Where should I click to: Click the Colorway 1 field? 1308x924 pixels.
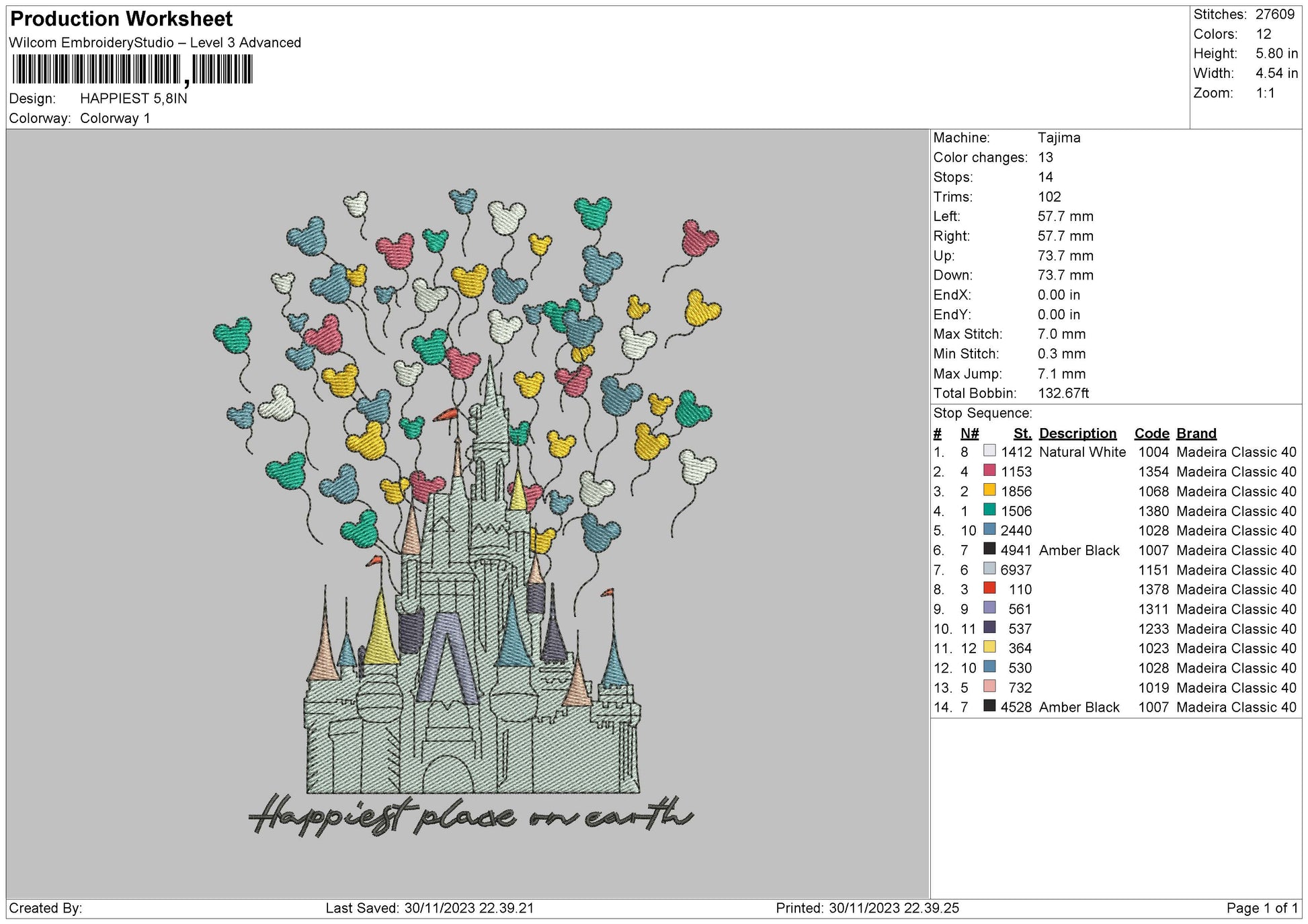(115, 116)
